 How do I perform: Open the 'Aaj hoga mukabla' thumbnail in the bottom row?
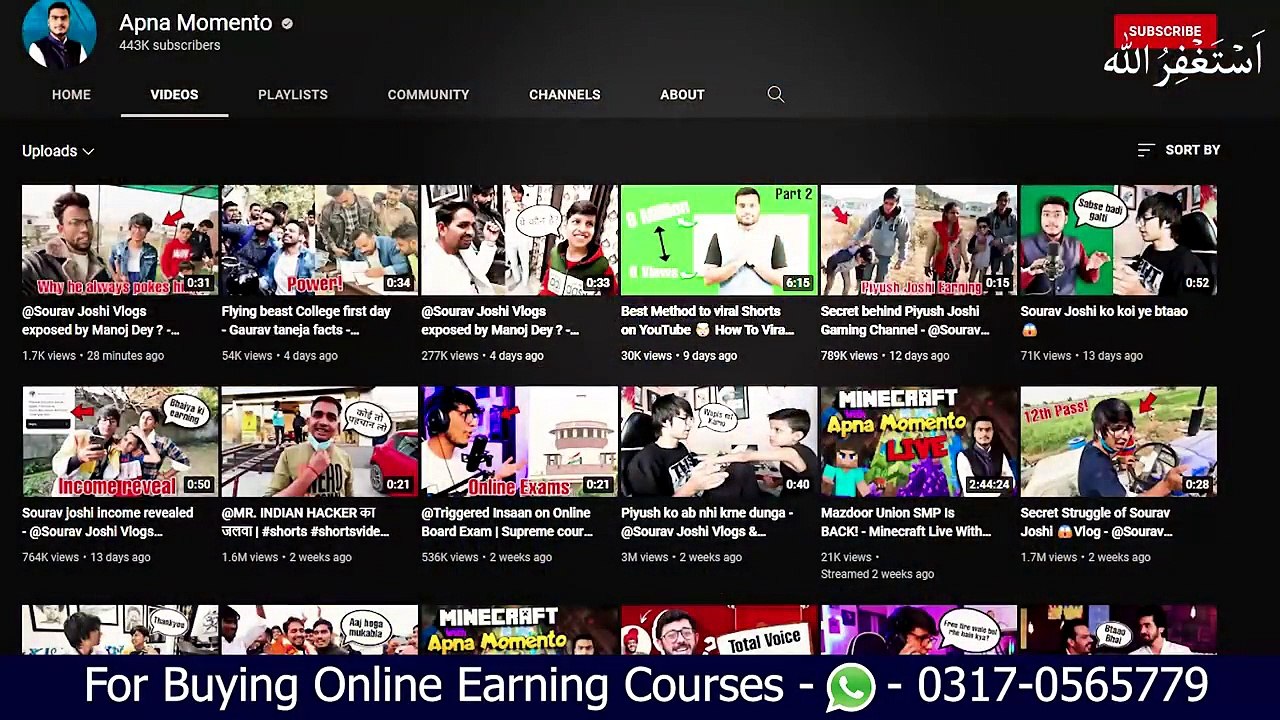(x=320, y=630)
